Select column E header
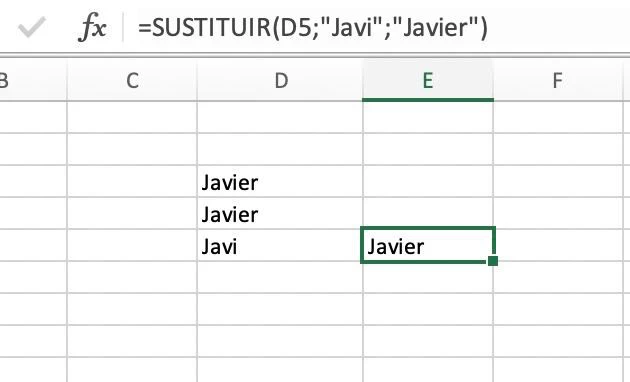 point(428,81)
